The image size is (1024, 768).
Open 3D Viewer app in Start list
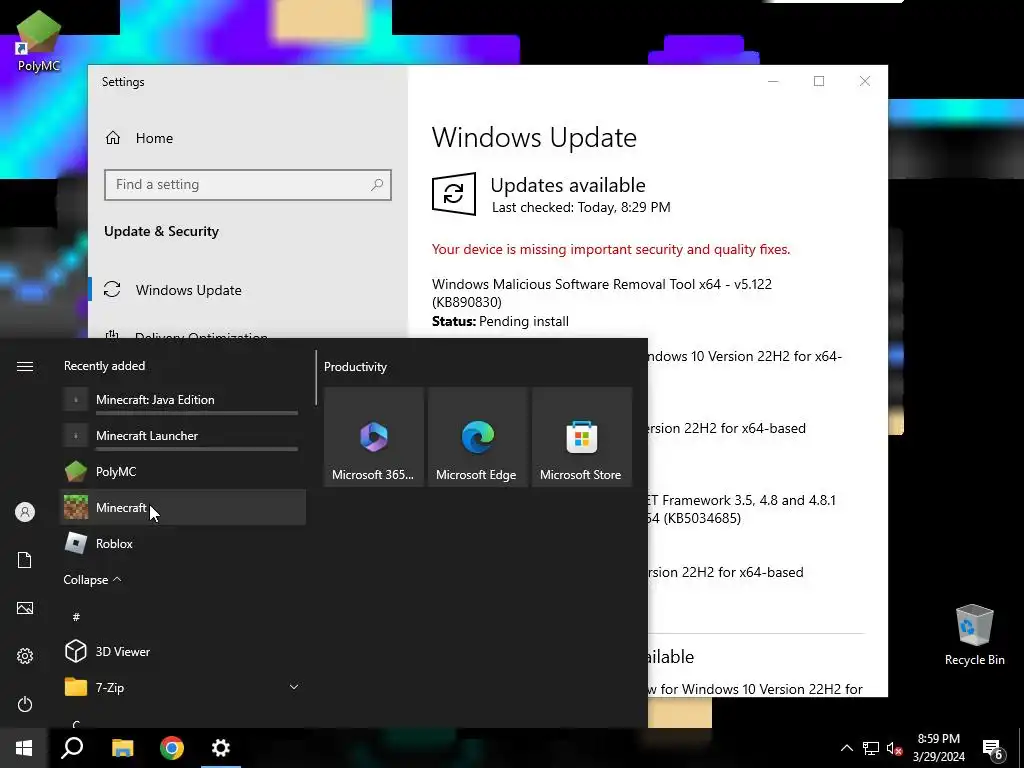182,652
